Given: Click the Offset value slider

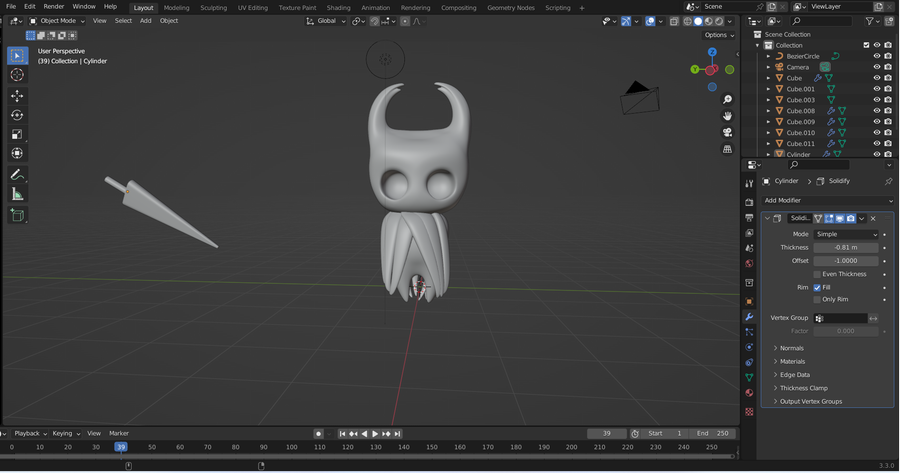Looking at the screenshot, I should (846, 261).
